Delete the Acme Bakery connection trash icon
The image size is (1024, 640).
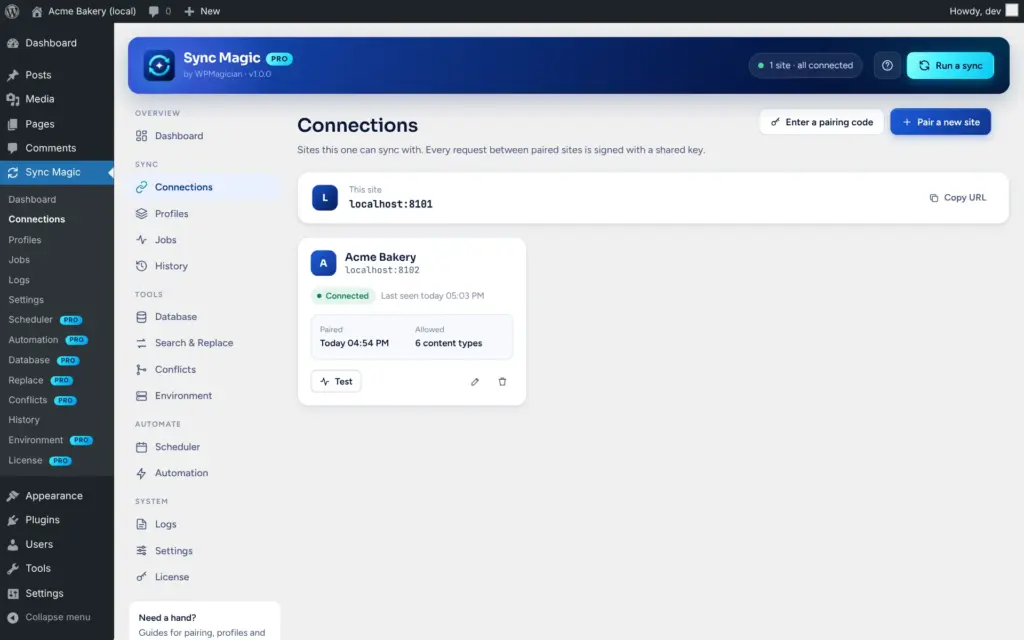point(502,381)
